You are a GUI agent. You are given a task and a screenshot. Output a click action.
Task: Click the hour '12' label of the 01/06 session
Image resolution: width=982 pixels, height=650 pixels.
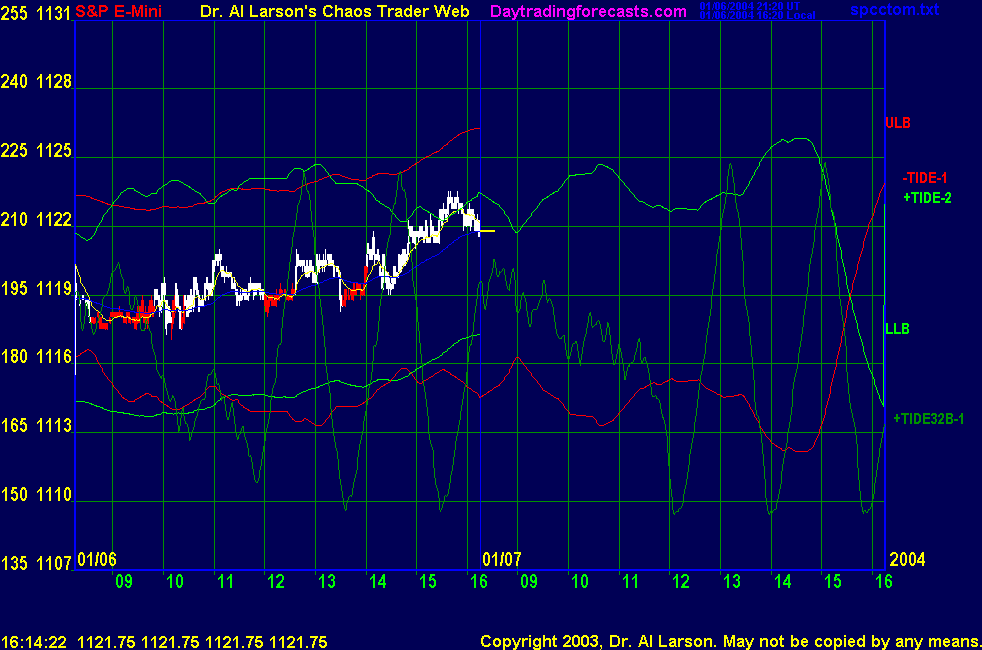[x=276, y=582]
